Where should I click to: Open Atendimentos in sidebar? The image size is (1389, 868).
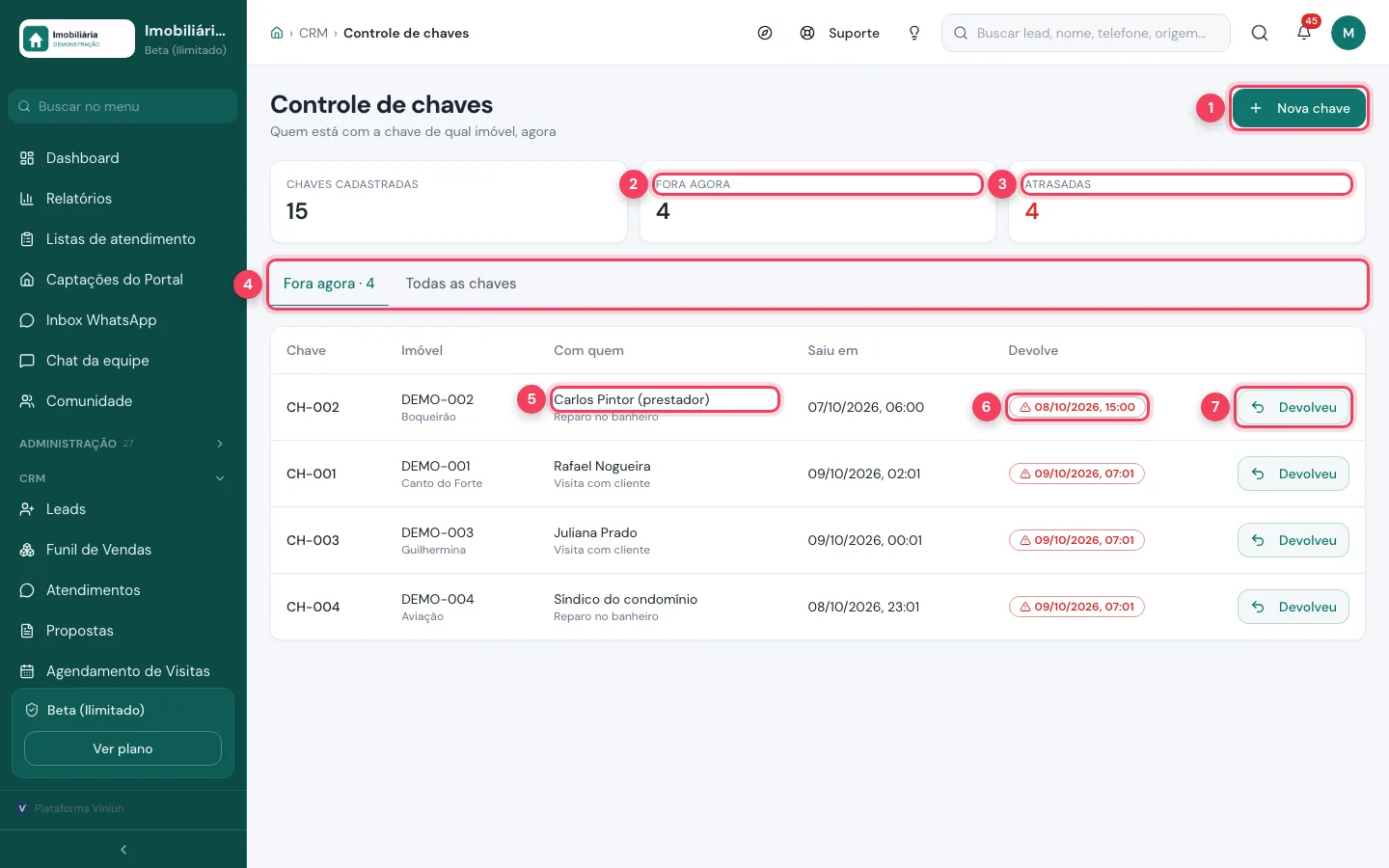point(123,590)
